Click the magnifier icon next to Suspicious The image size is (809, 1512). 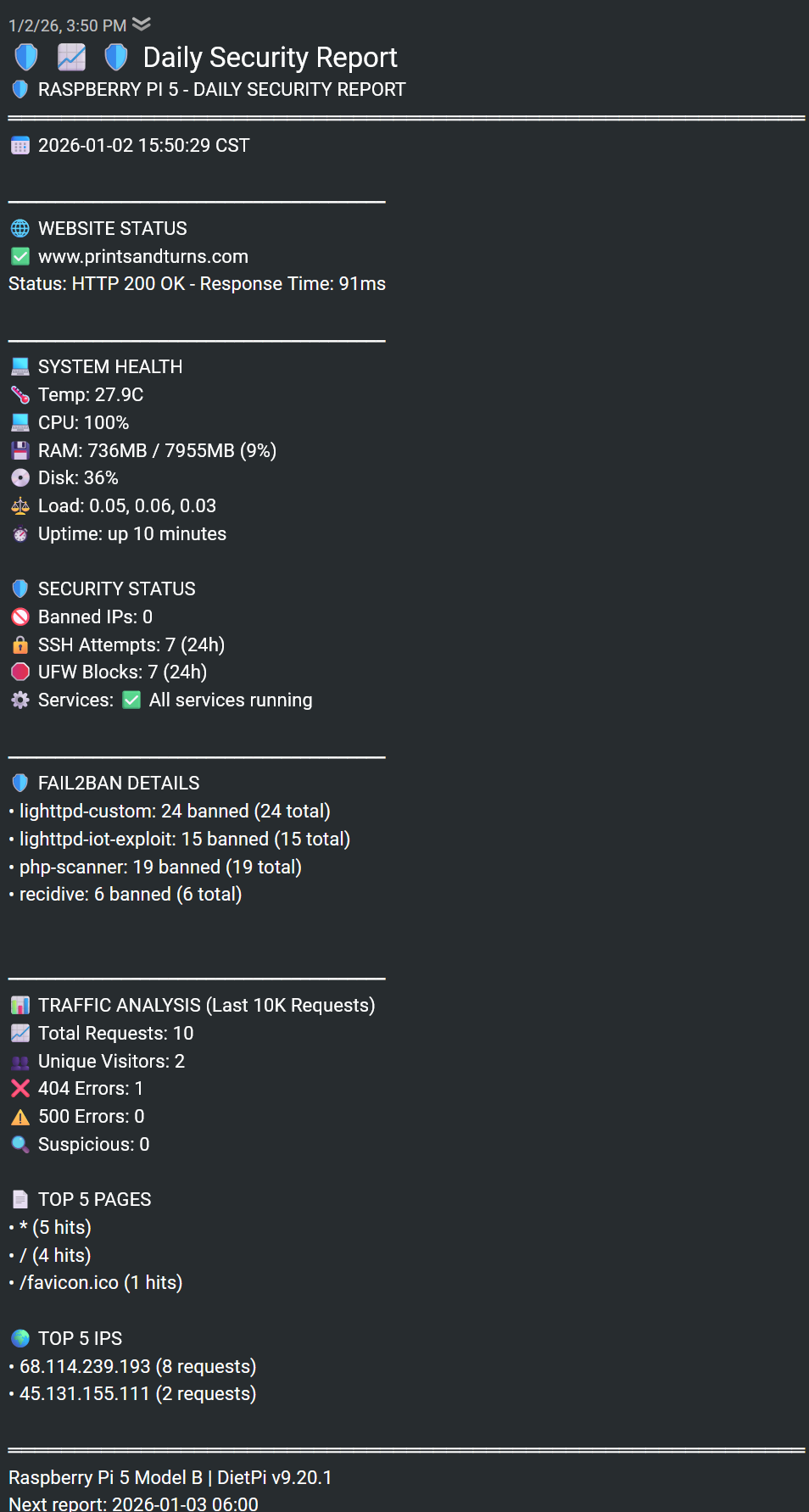pyautogui.click(x=20, y=1144)
